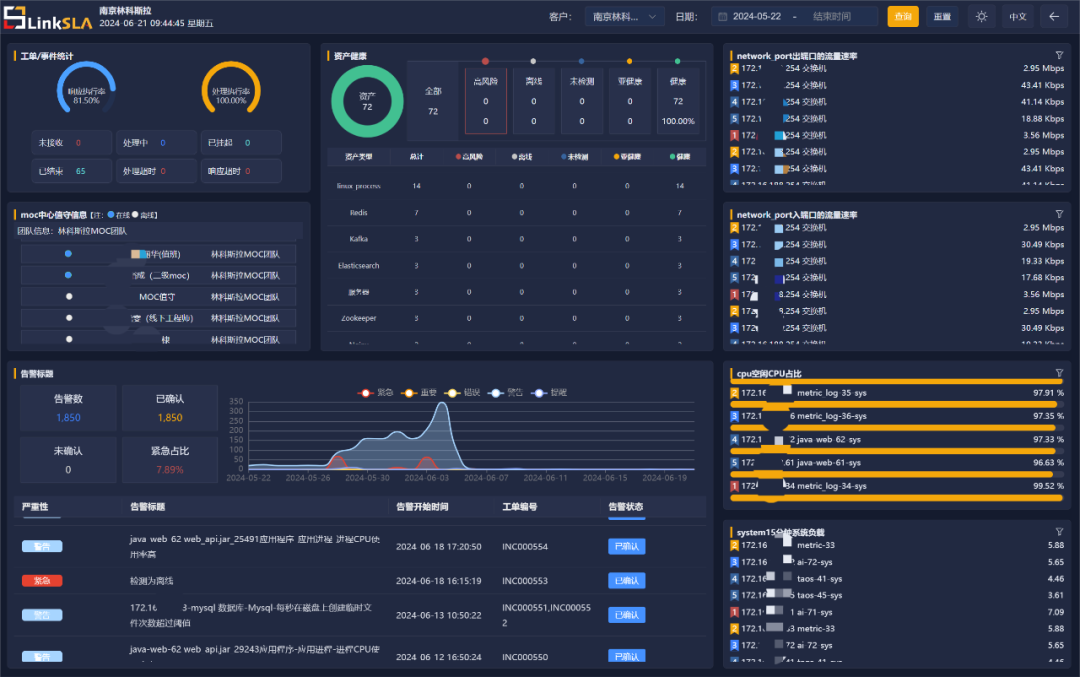This screenshot has width=1080, height=677.
Task: Open filter for system15分钟系统负载 panel
Action: (x=1059, y=532)
